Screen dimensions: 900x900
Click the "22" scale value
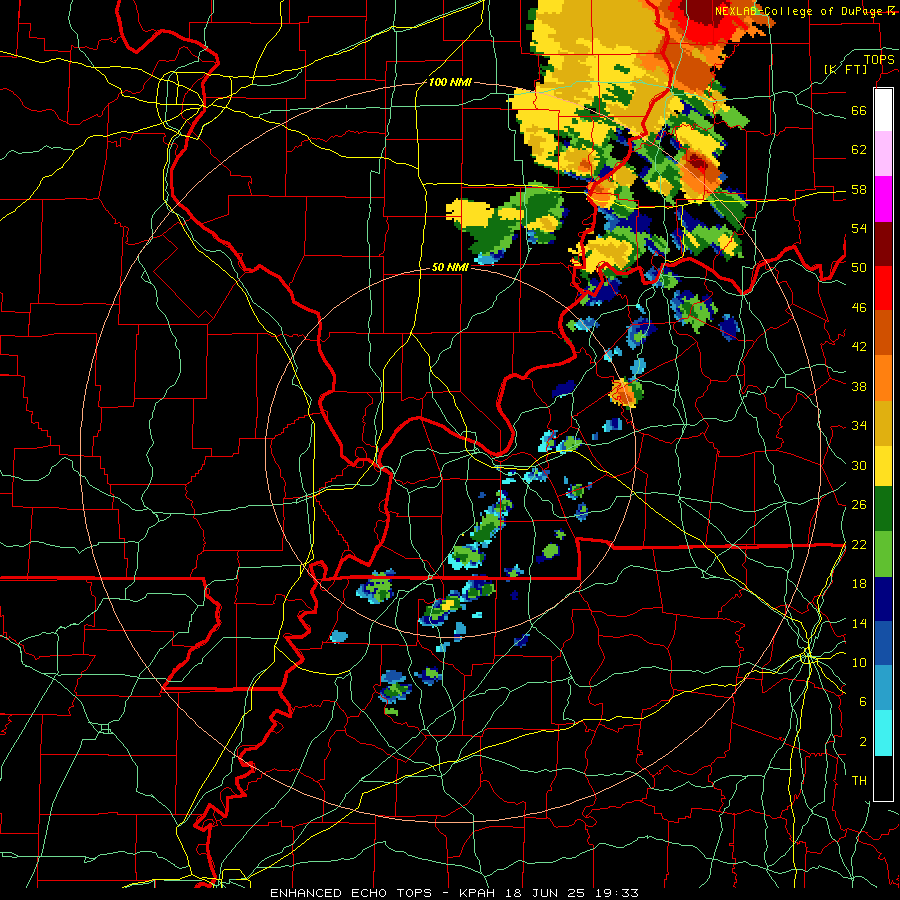pos(859,544)
